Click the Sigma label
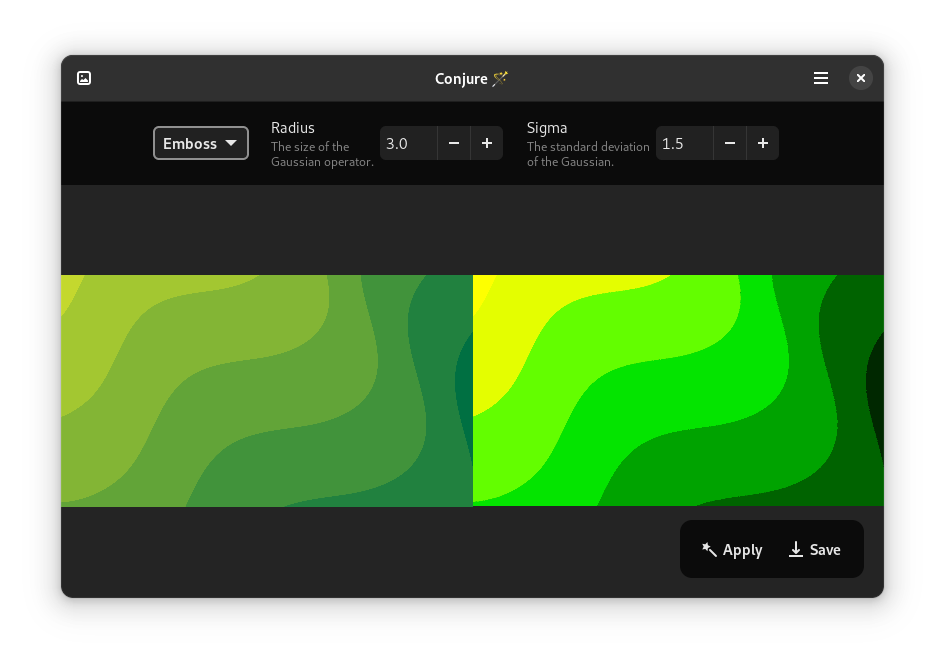 click(x=547, y=128)
